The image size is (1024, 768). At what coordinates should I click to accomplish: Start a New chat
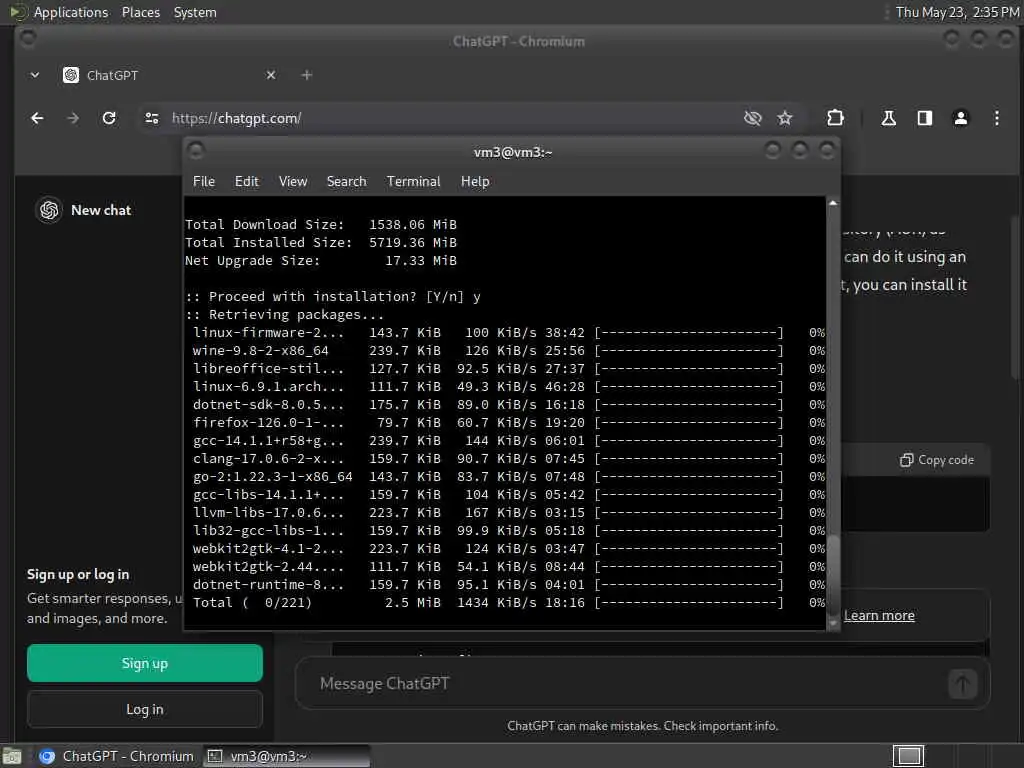tap(101, 210)
